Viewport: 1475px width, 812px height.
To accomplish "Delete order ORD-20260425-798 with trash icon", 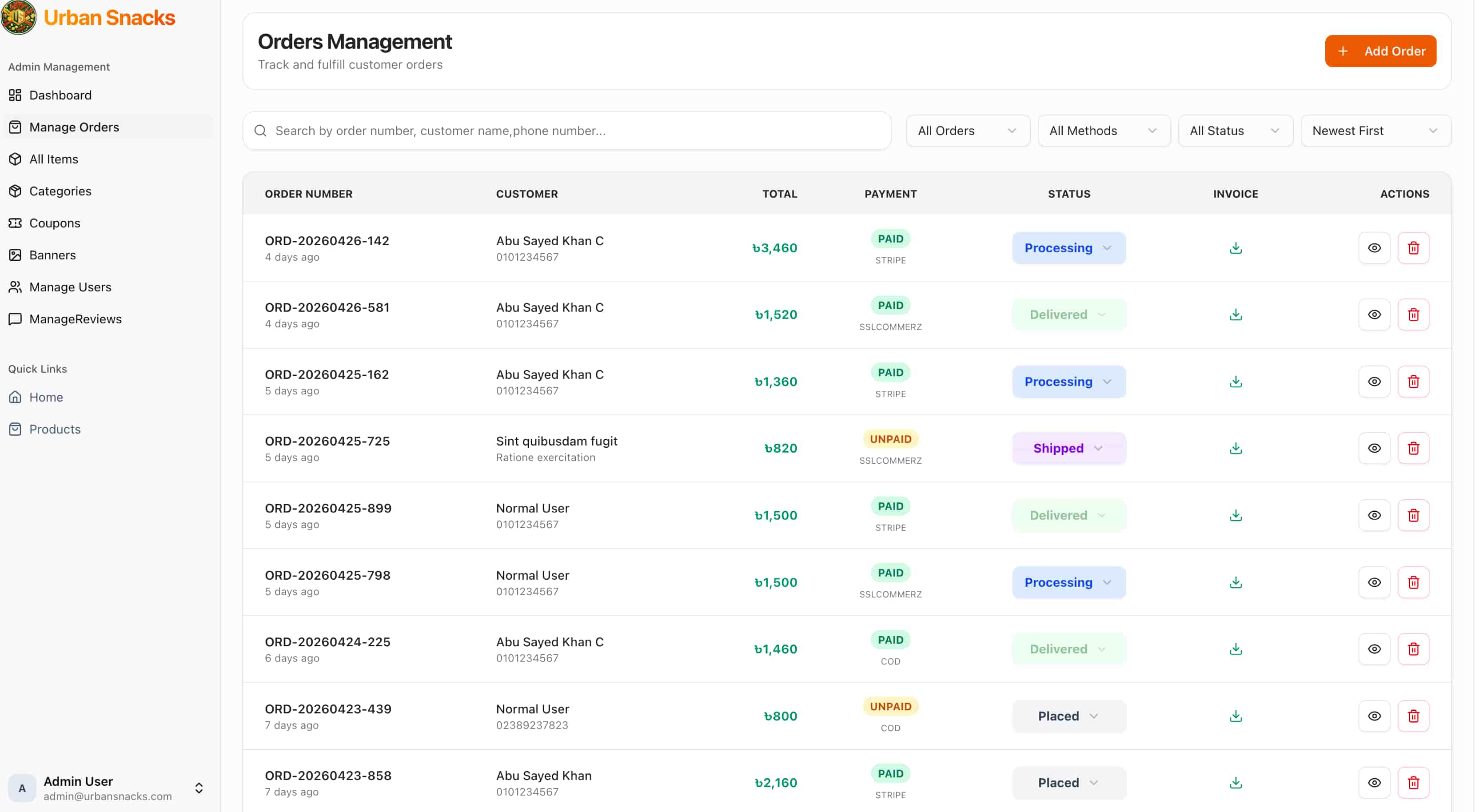I will pos(1413,582).
